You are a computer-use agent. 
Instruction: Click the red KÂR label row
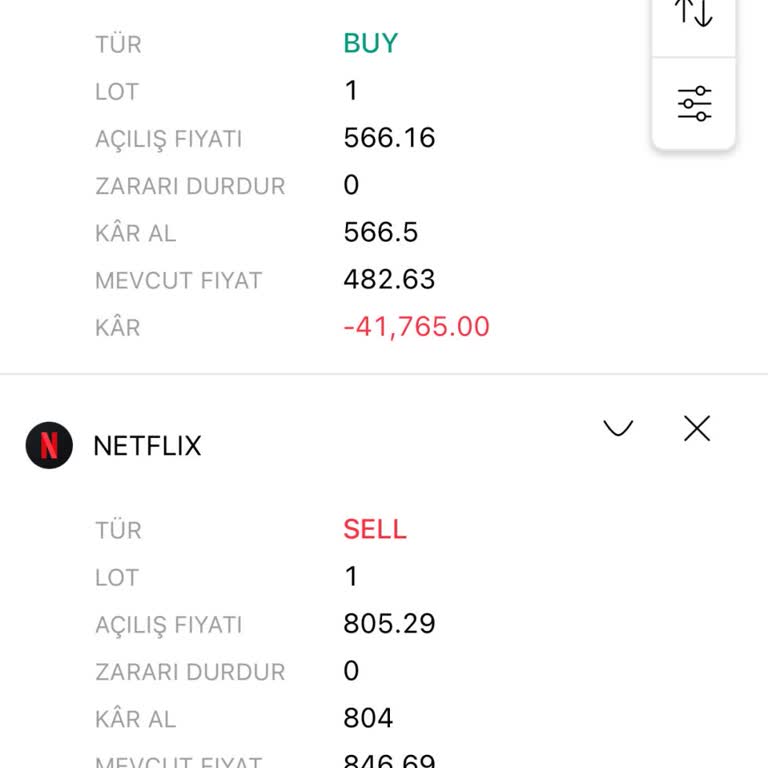point(117,327)
